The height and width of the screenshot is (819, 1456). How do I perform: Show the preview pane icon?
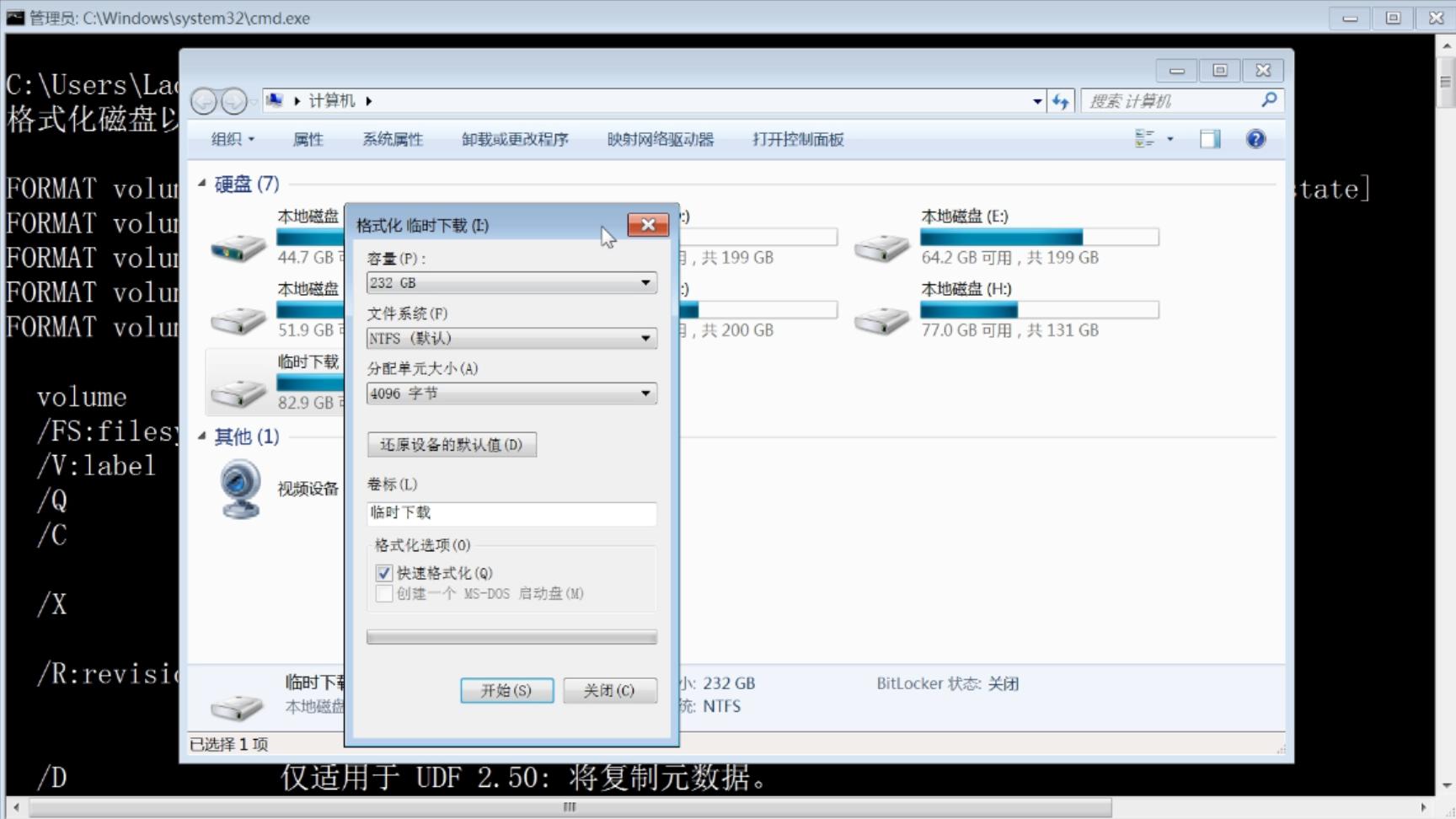point(1209,139)
